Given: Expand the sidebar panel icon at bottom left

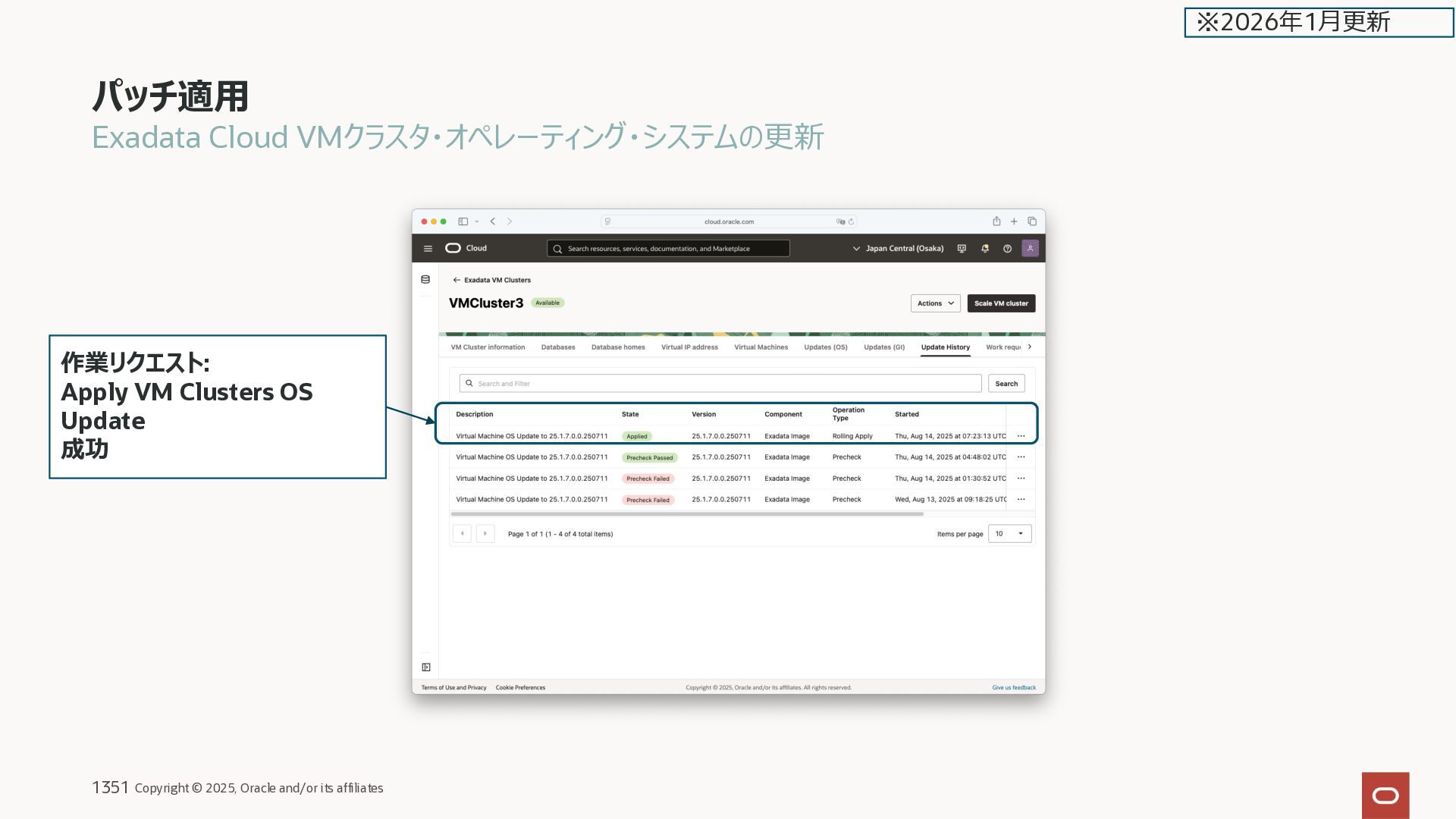Looking at the screenshot, I should [x=426, y=667].
